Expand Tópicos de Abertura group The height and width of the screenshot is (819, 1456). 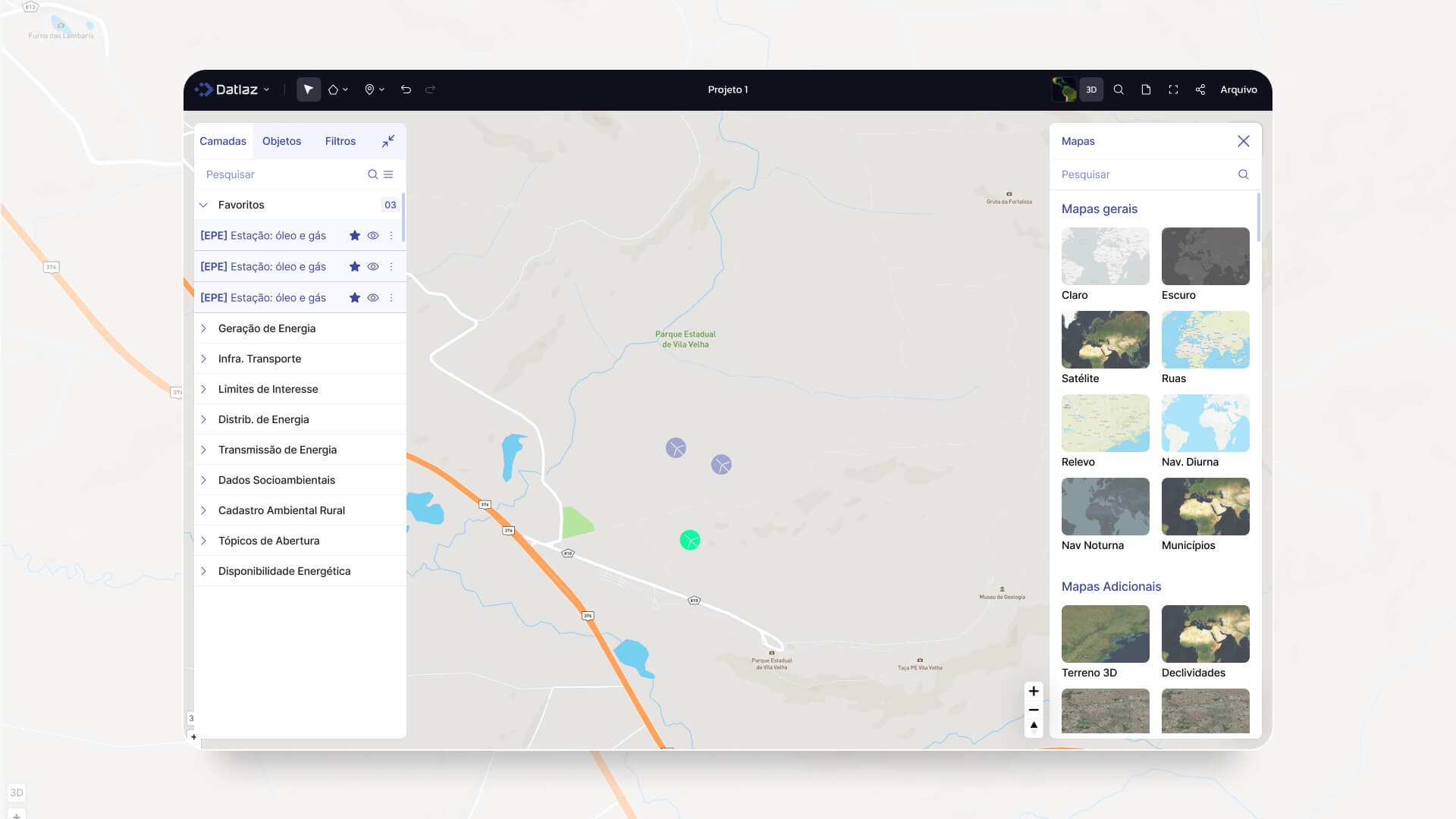(x=300, y=541)
